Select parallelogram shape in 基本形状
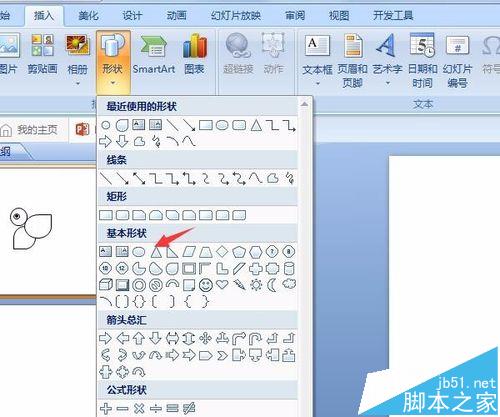This screenshot has height=417, width=500. tap(189, 252)
